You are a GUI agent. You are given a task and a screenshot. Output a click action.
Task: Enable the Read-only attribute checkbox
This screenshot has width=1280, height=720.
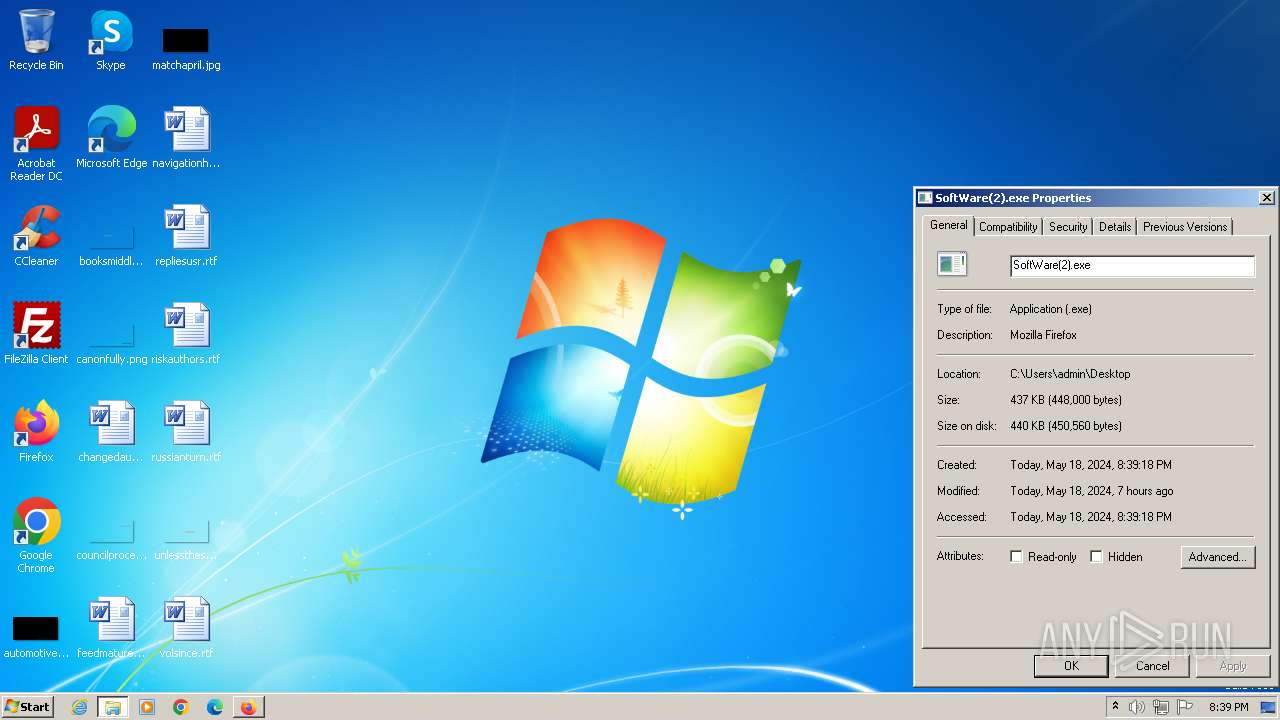1016,557
